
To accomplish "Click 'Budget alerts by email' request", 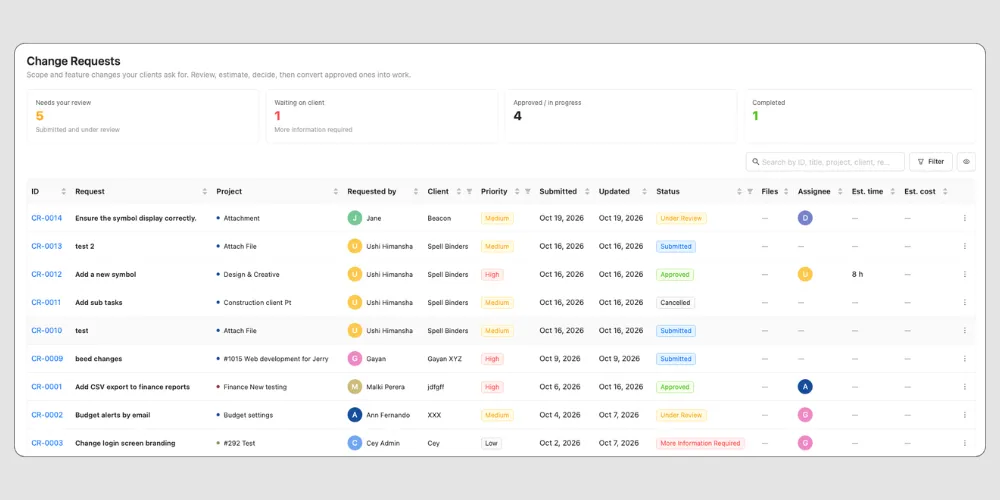I will tap(113, 415).
